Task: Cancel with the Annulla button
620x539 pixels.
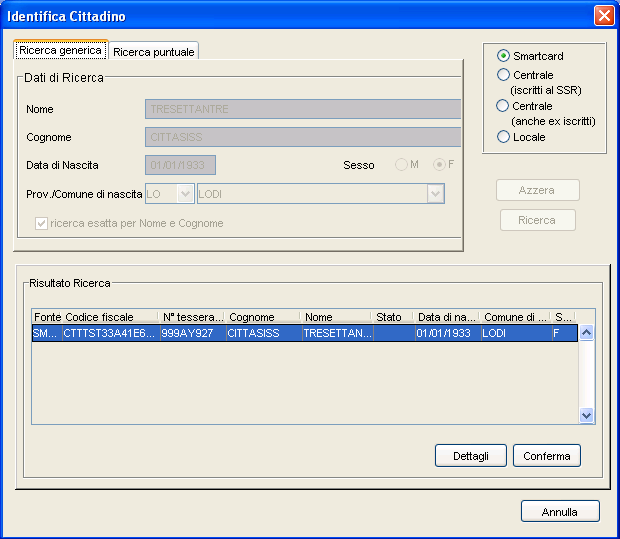Action: 560,512
